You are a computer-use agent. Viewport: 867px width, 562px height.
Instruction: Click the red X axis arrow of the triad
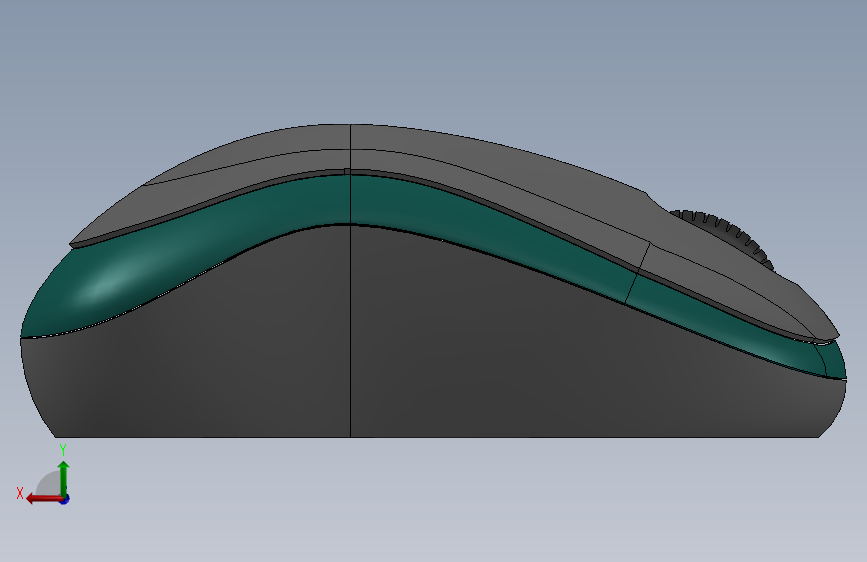tap(44, 499)
